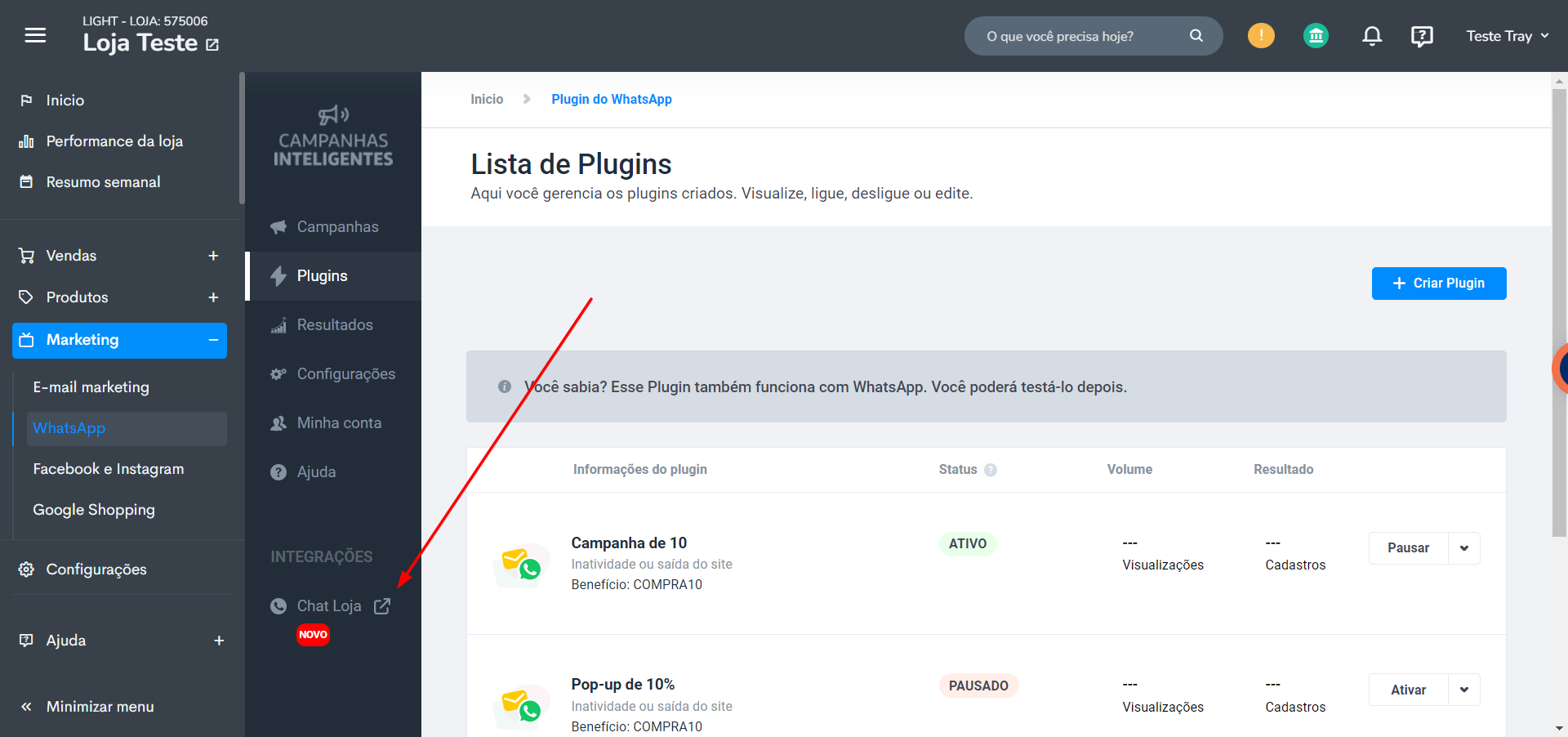The width and height of the screenshot is (1568, 737).
Task: Open Loja Teste external link icon
Action: click(212, 45)
